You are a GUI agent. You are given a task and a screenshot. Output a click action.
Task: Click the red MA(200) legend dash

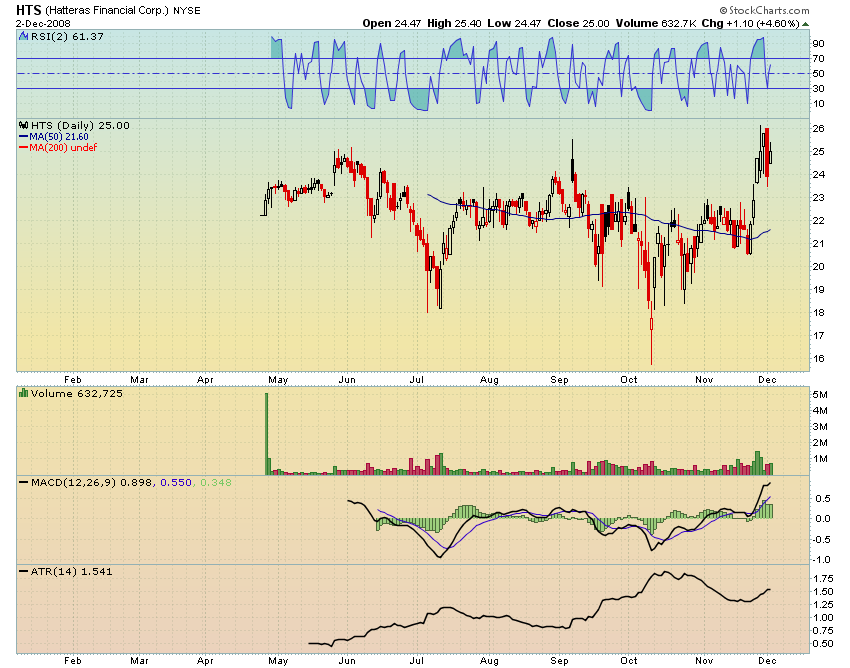[x=23, y=147]
